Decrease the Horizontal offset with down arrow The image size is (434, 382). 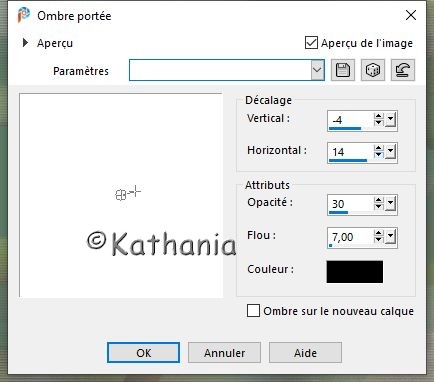(378, 155)
